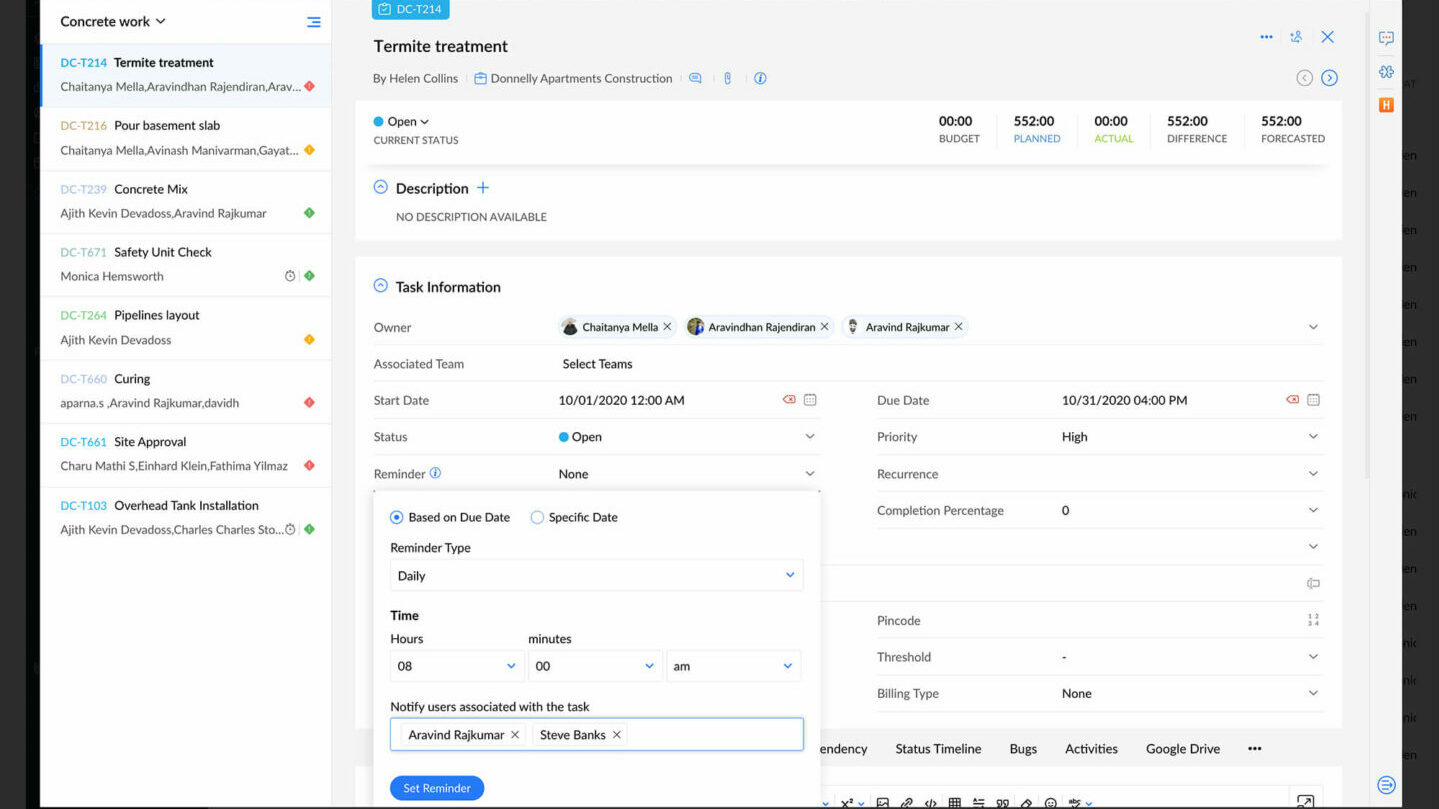The image size is (1439, 809).
Task: Close the Termite treatment task panel
Action: pos(1327,37)
